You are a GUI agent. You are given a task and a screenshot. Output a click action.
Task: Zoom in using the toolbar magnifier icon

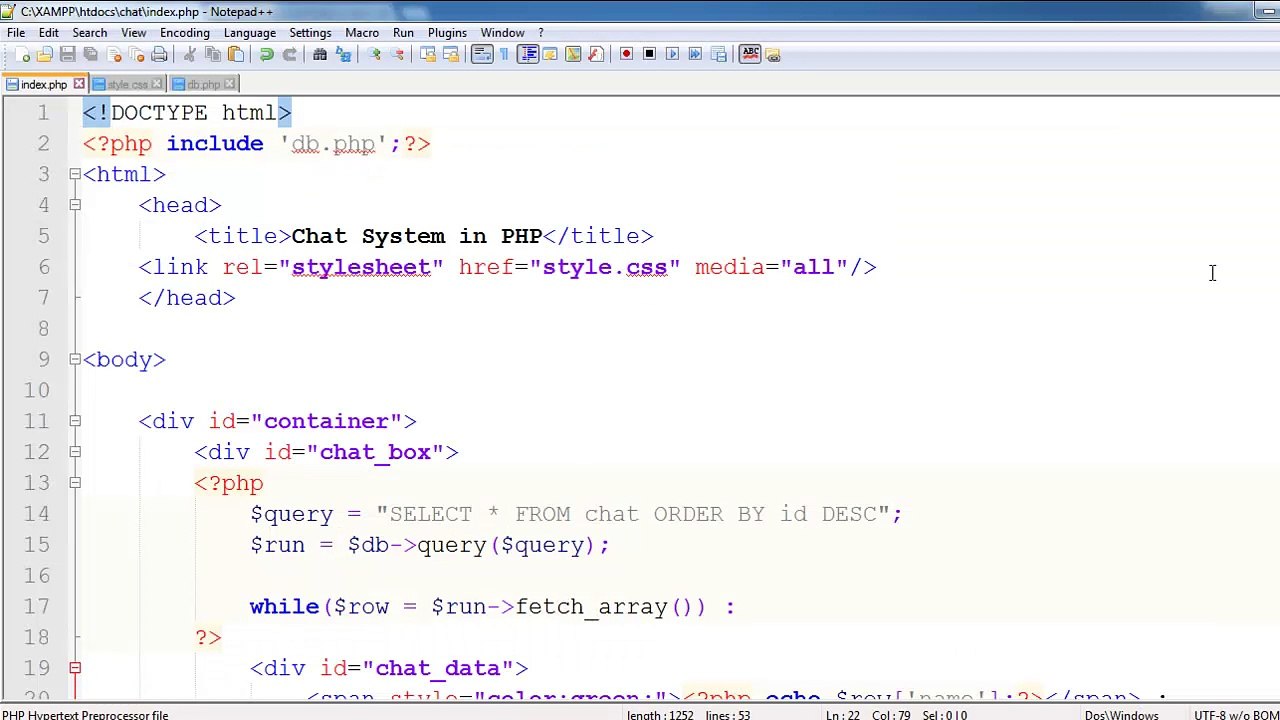click(374, 54)
